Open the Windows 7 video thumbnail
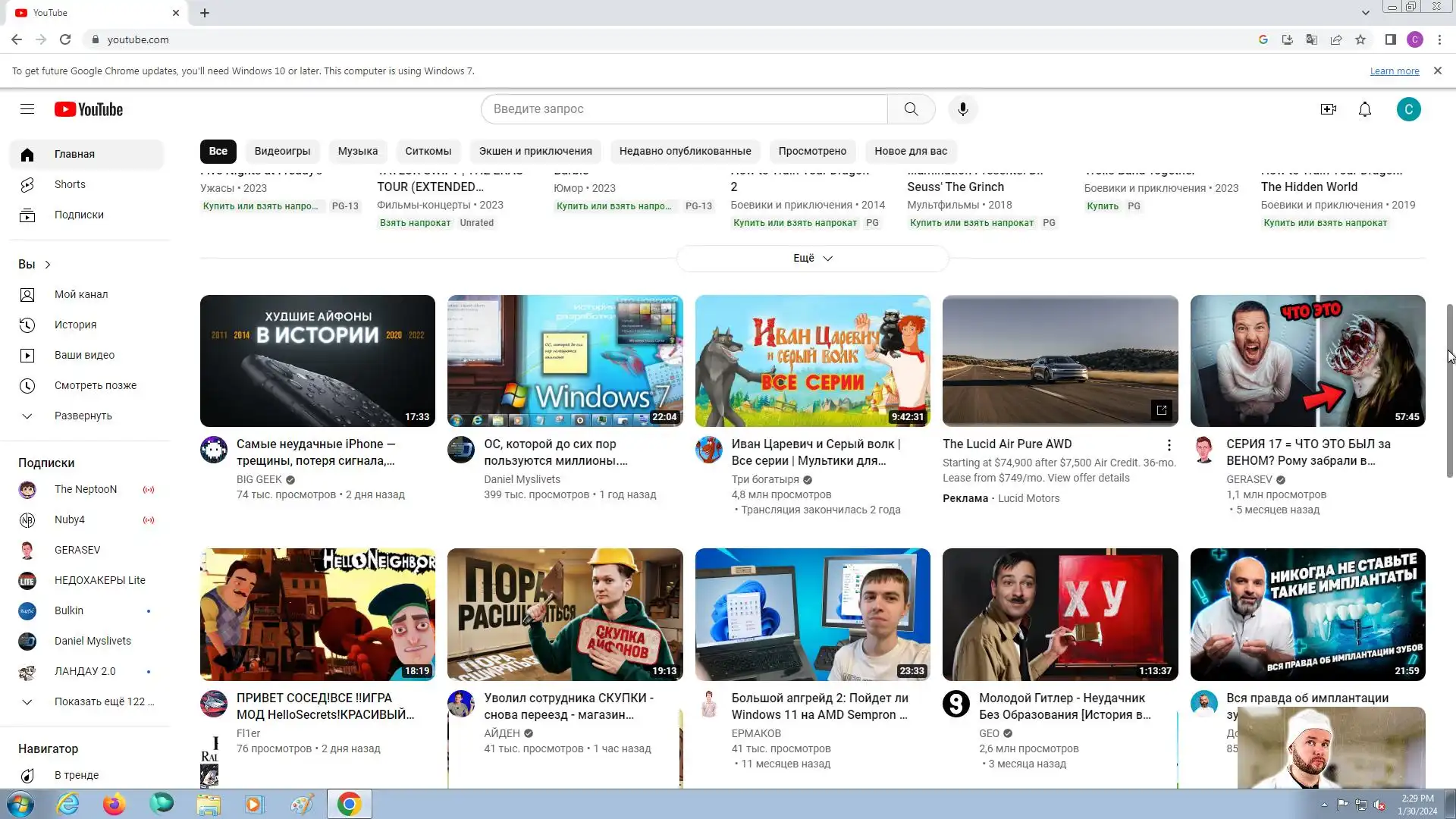The height and width of the screenshot is (819, 1456). (565, 361)
